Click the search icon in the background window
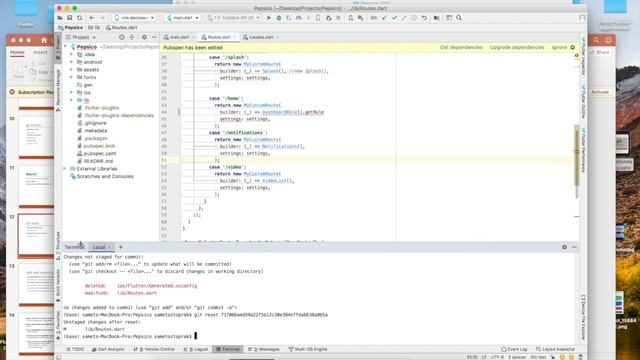This screenshot has height=360, width=640. click(x=596, y=40)
